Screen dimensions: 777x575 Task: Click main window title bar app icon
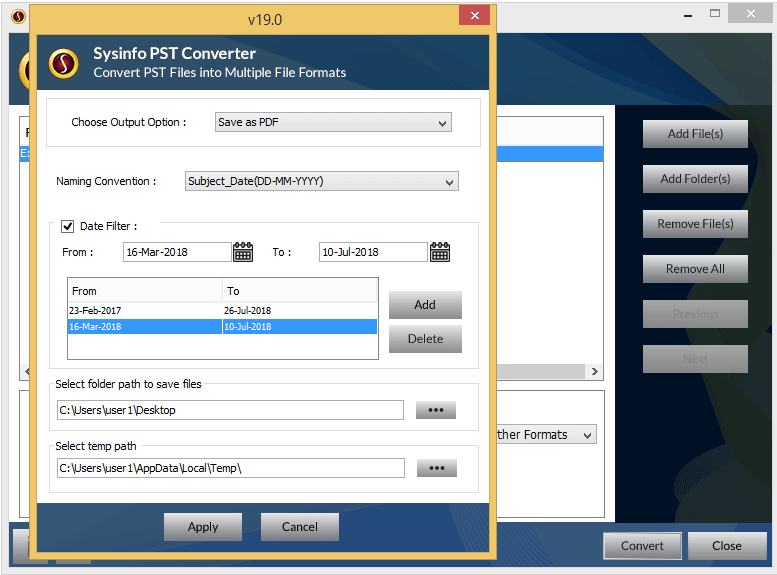tap(18, 17)
